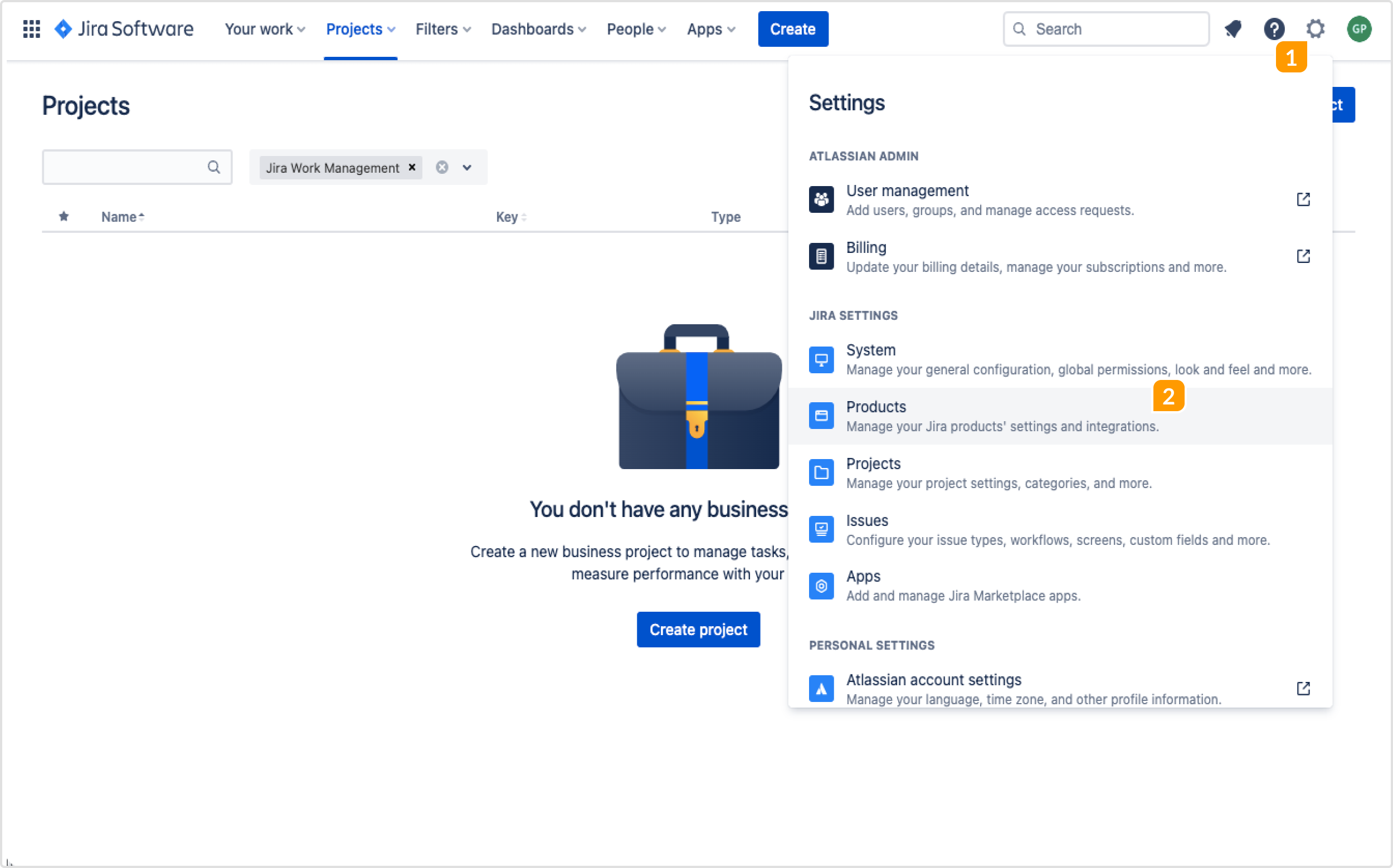Click the Jira Software logo
1393x868 pixels.
(x=124, y=29)
